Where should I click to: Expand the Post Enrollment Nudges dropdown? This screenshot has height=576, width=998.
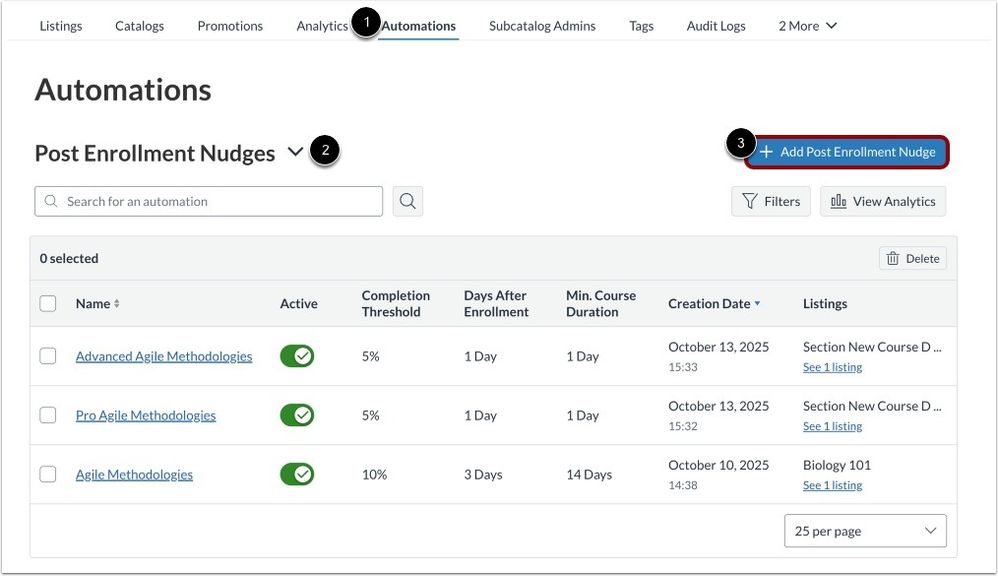pyautogui.click(x=294, y=152)
